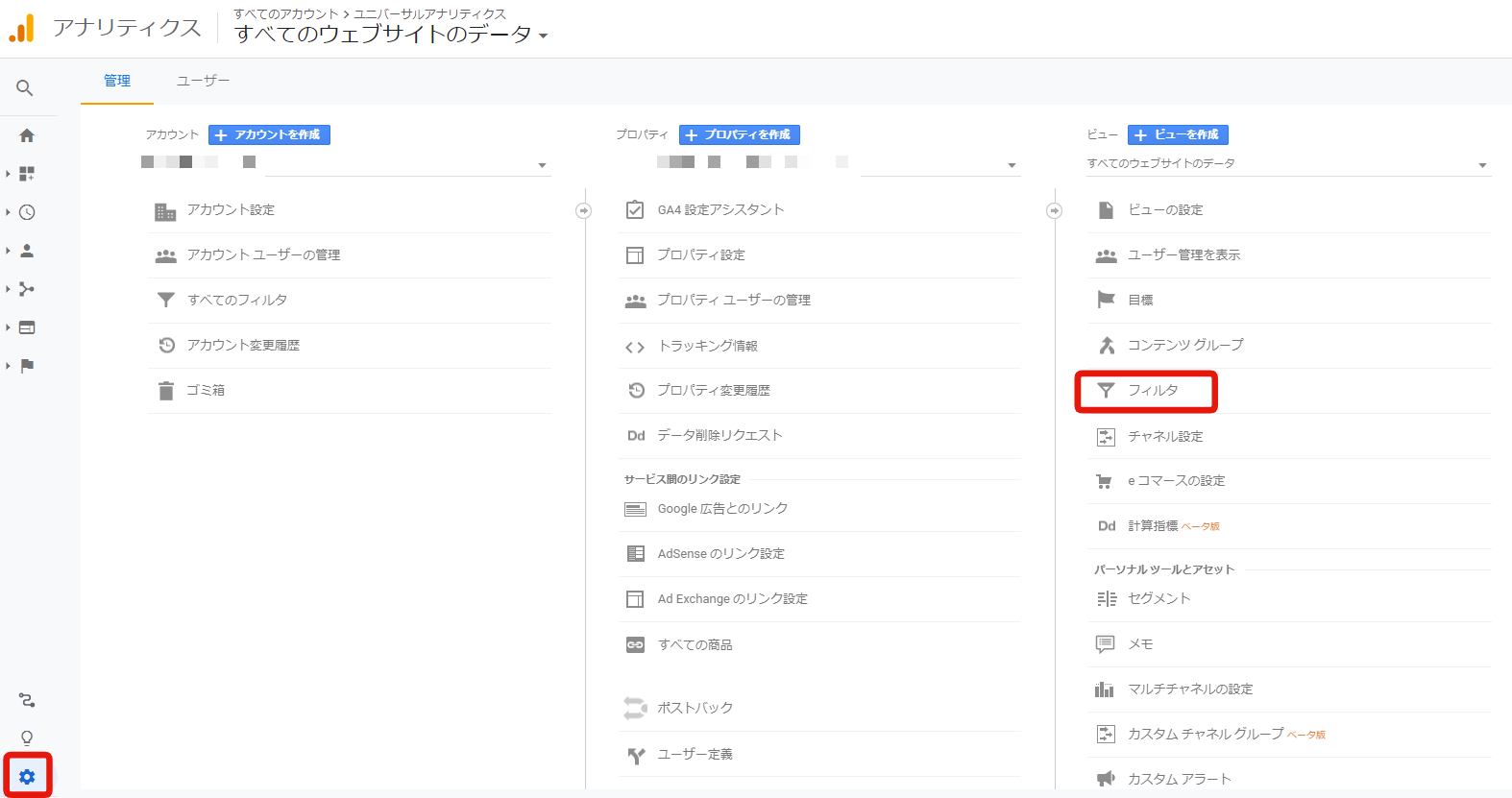Click the プロパティを作成 button
This screenshot has width=1512, height=798.
(x=740, y=134)
